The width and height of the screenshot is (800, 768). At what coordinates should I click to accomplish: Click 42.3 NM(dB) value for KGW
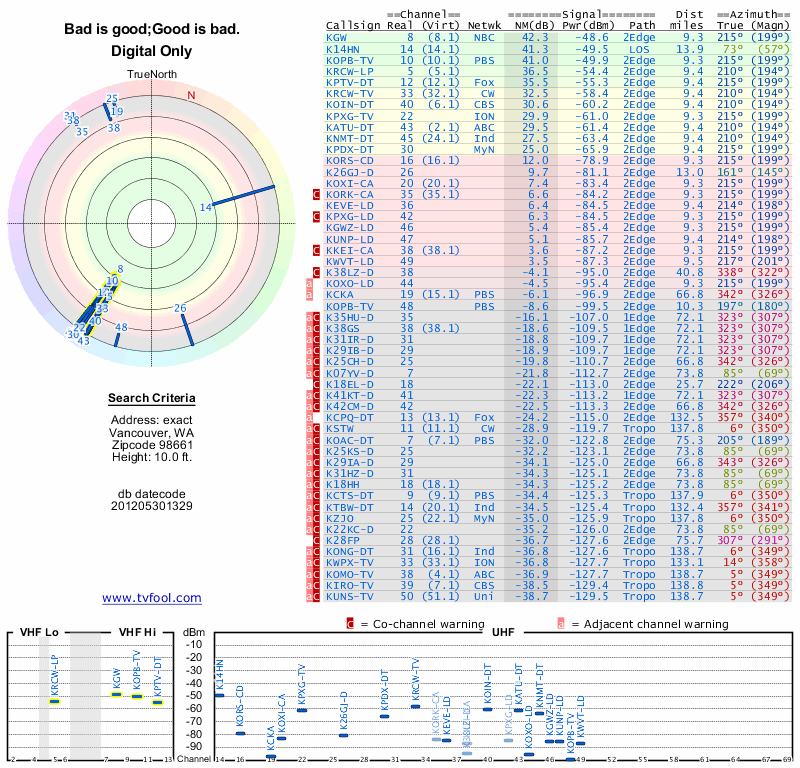tap(535, 38)
